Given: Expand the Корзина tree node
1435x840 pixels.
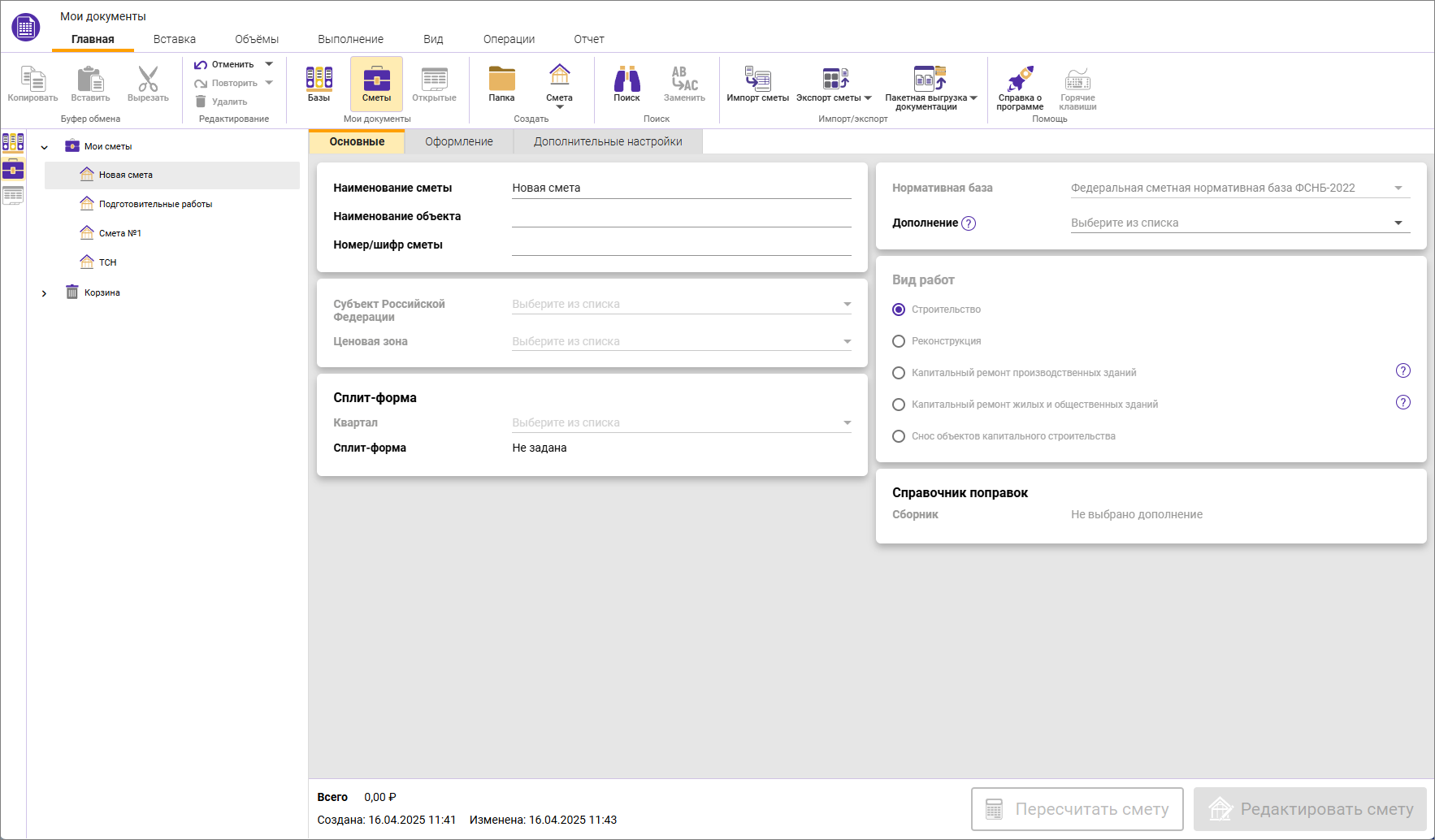Looking at the screenshot, I should 45,293.
